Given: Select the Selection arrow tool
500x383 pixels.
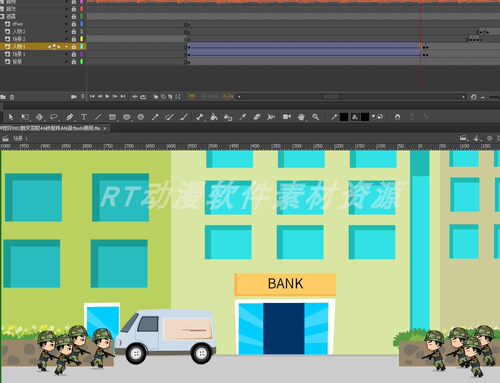Looking at the screenshot, I should pyautogui.click(x=11, y=117).
